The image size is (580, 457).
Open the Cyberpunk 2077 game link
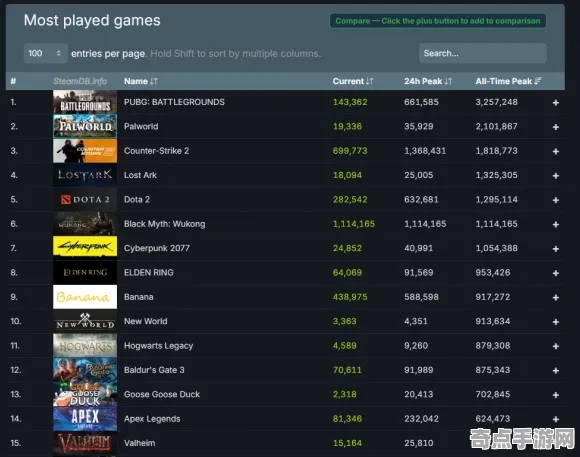156,248
